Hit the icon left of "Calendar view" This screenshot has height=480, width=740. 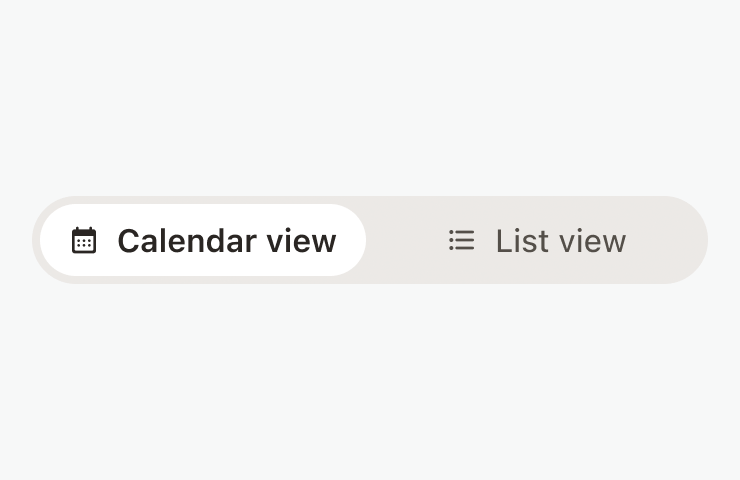click(84, 241)
